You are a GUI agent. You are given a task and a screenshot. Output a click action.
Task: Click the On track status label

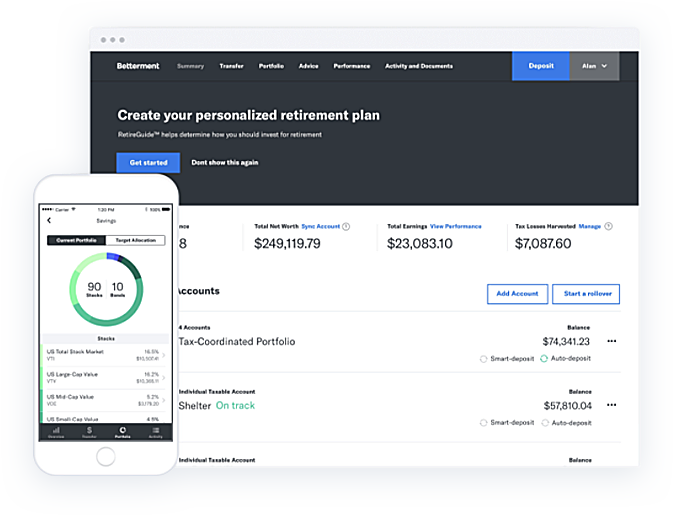[235, 406]
